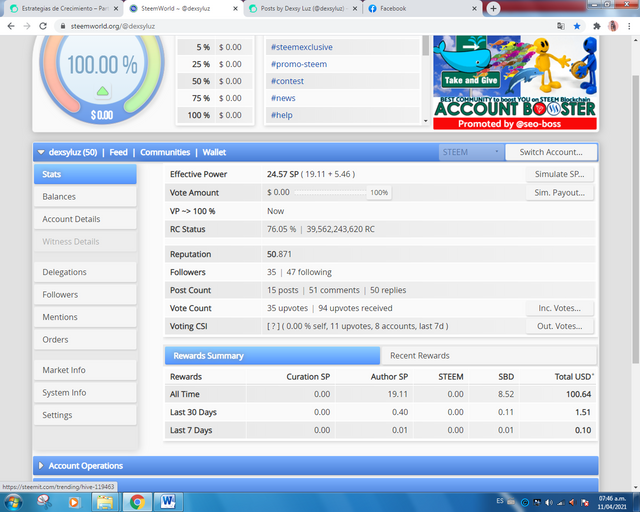Open Delegations in the sidebar

click(85, 272)
